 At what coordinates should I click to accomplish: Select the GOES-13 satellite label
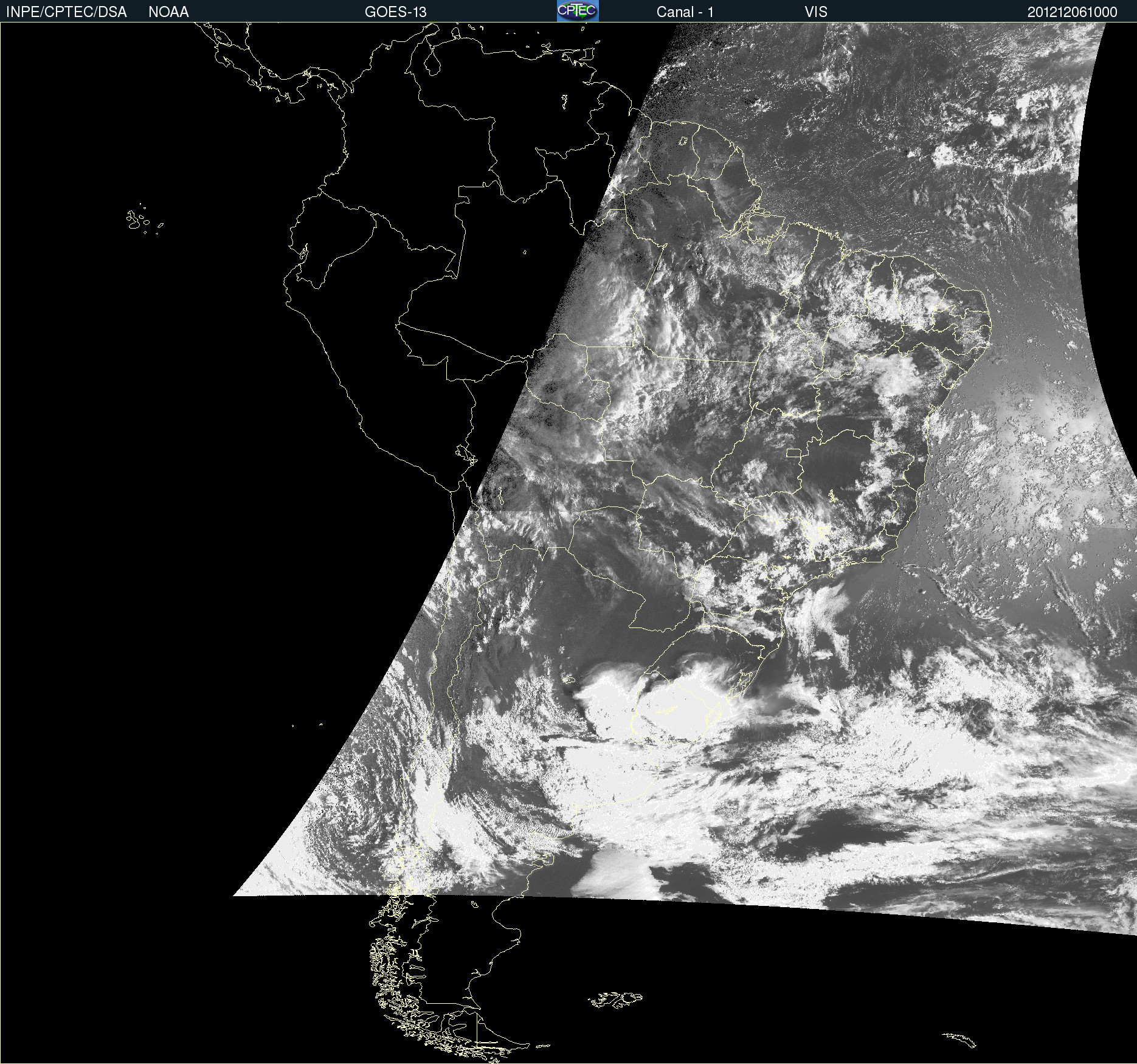(395, 12)
